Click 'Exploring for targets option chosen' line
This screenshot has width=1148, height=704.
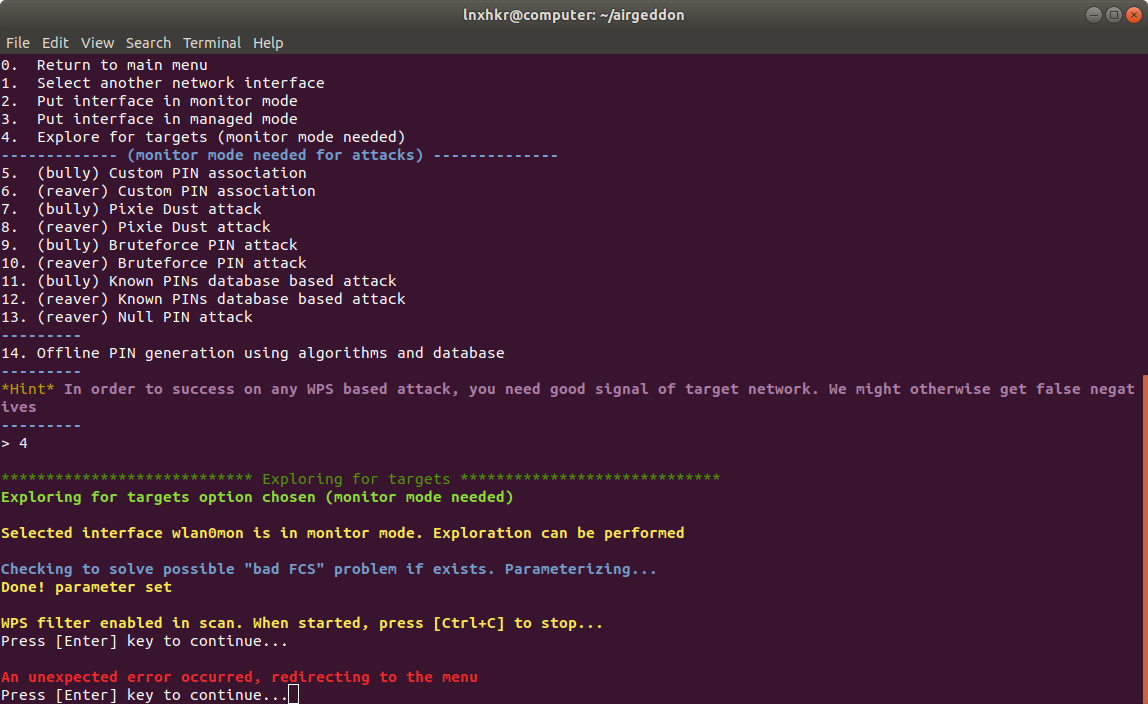(257, 497)
